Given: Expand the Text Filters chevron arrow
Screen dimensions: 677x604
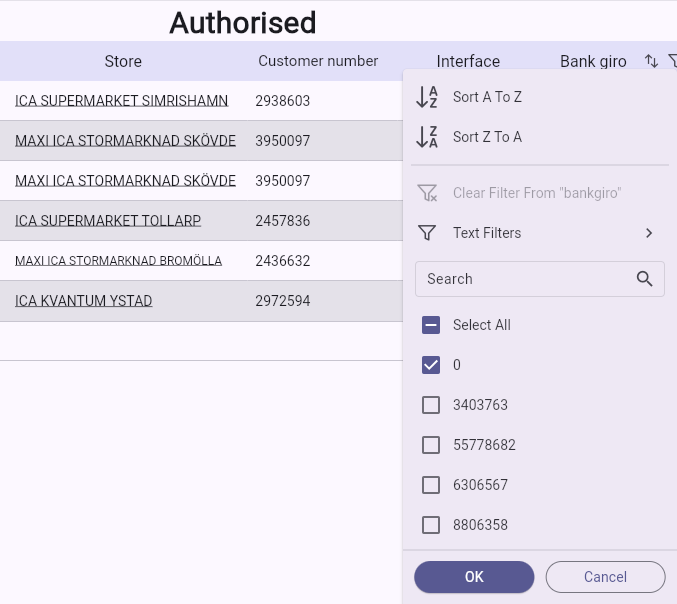Looking at the screenshot, I should click(x=649, y=233).
